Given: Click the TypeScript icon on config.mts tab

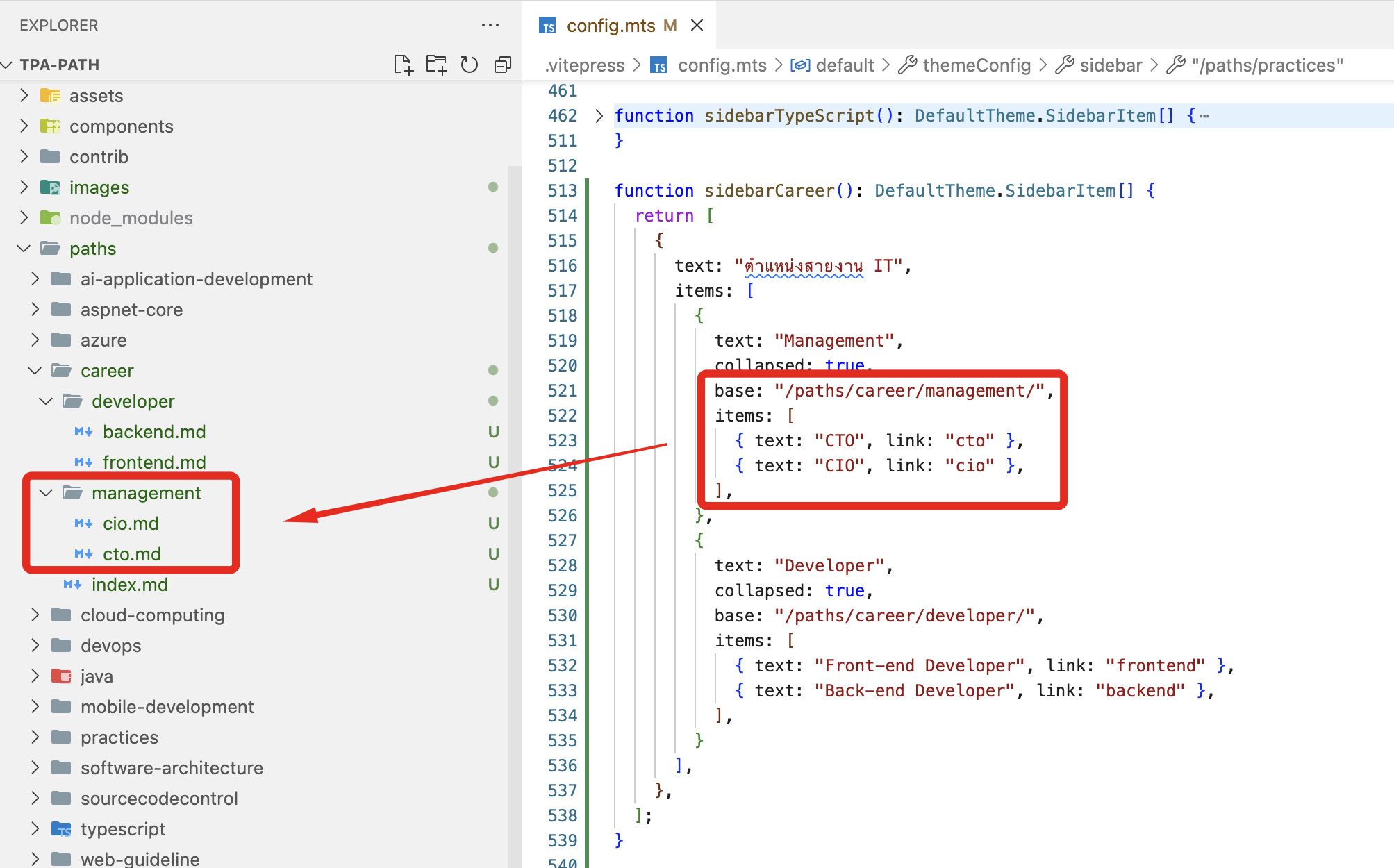Looking at the screenshot, I should (548, 26).
